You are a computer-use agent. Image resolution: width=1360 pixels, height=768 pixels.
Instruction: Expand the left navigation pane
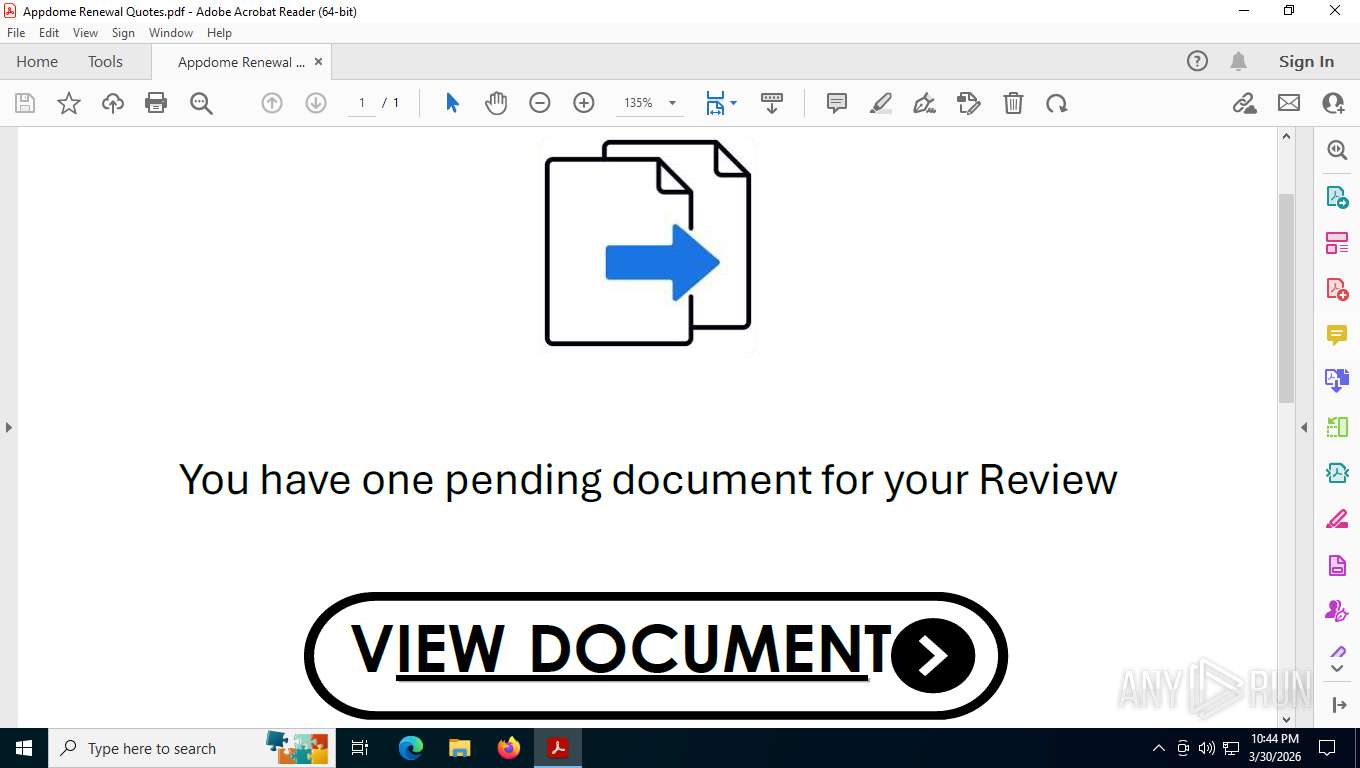8,427
